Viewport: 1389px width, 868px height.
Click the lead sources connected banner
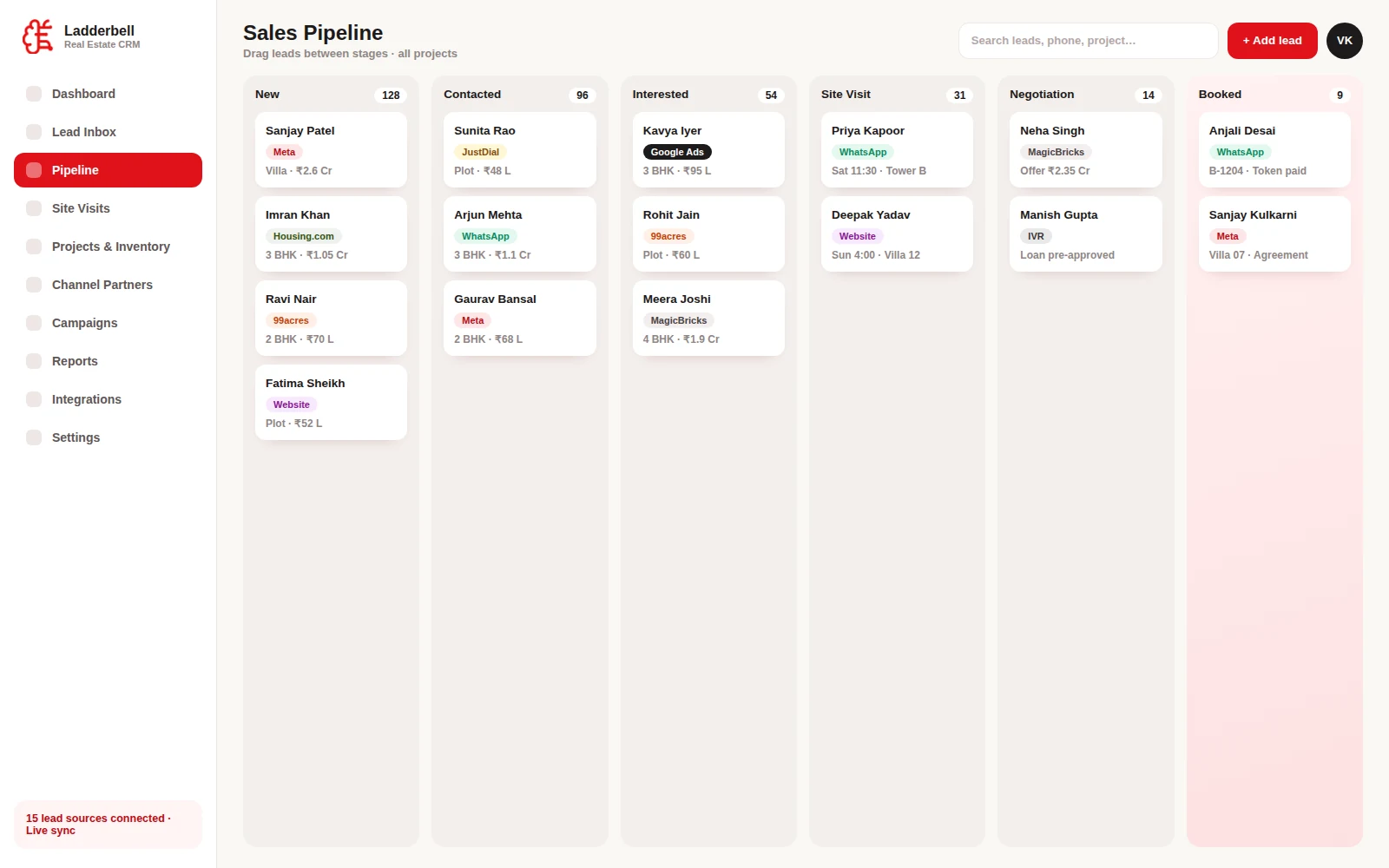(x=108, y=825)
